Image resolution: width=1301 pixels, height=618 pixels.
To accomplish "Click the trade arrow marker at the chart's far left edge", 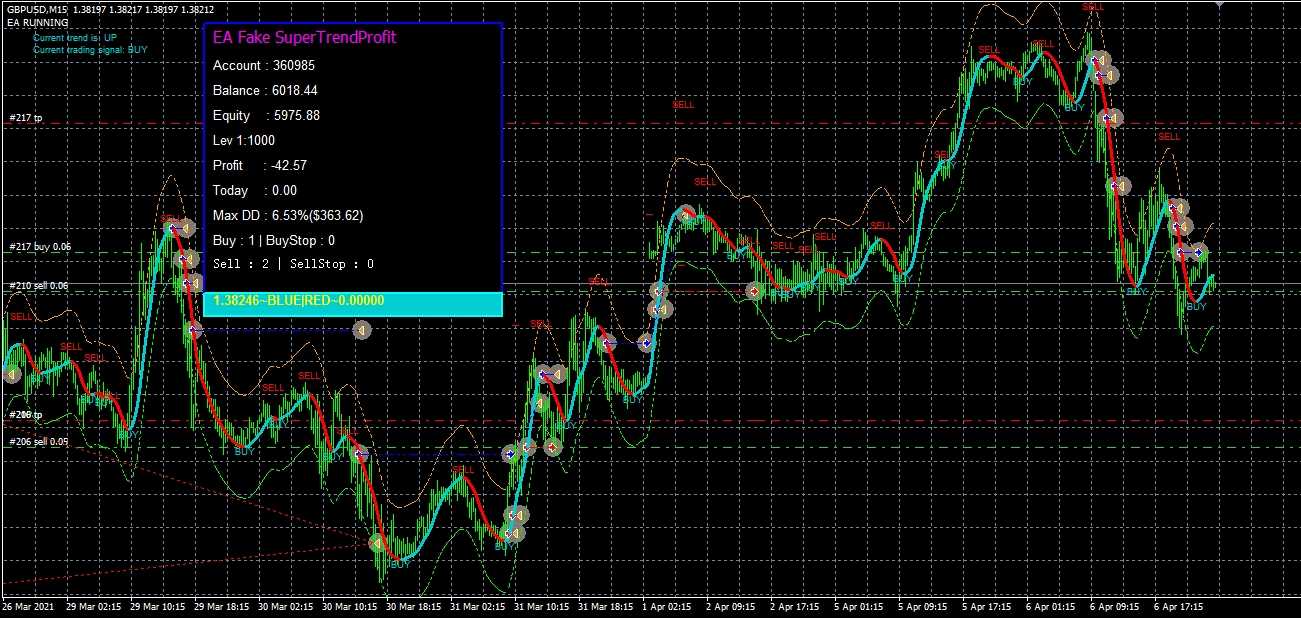I will pos(12,374).
